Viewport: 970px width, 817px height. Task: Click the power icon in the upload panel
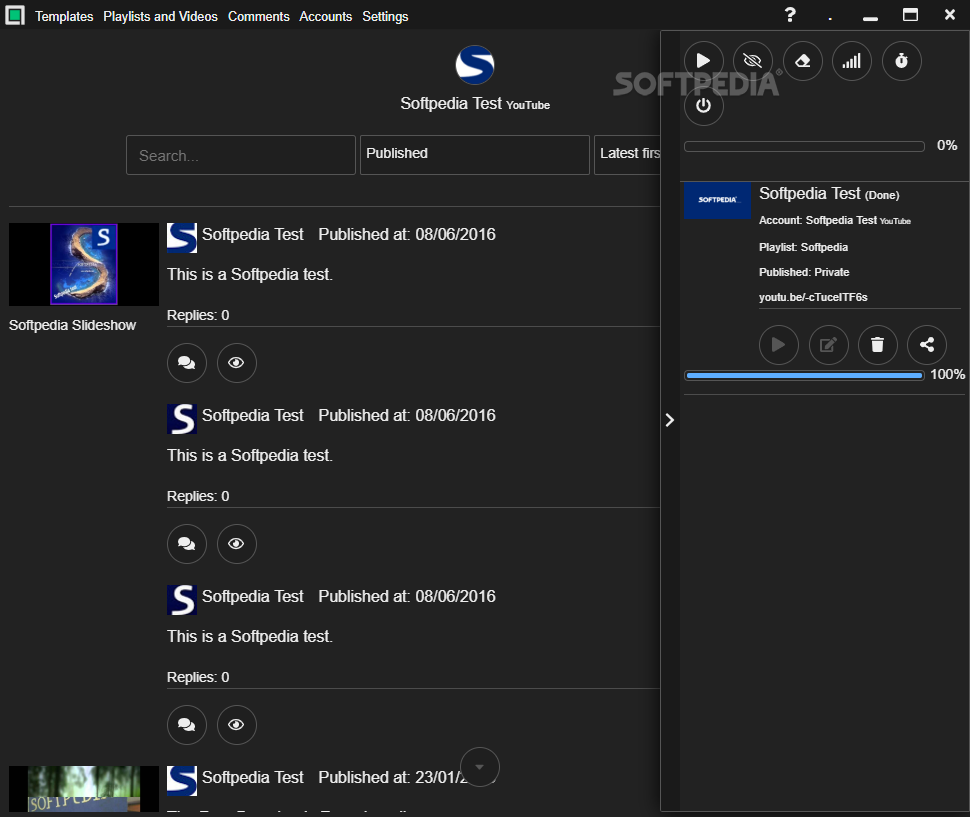coord(703,106)
